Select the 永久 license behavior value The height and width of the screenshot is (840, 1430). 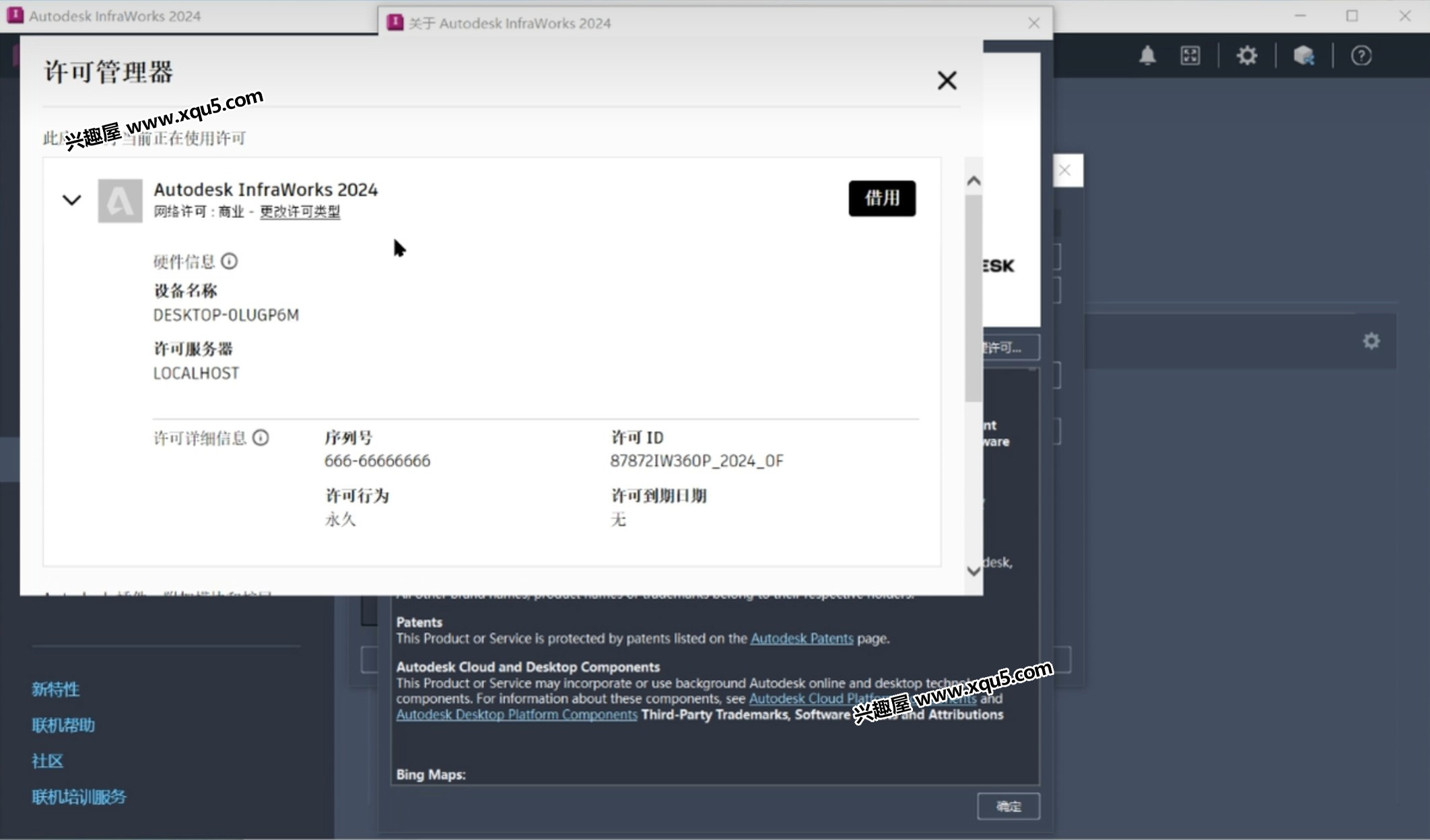coord(340,520)
